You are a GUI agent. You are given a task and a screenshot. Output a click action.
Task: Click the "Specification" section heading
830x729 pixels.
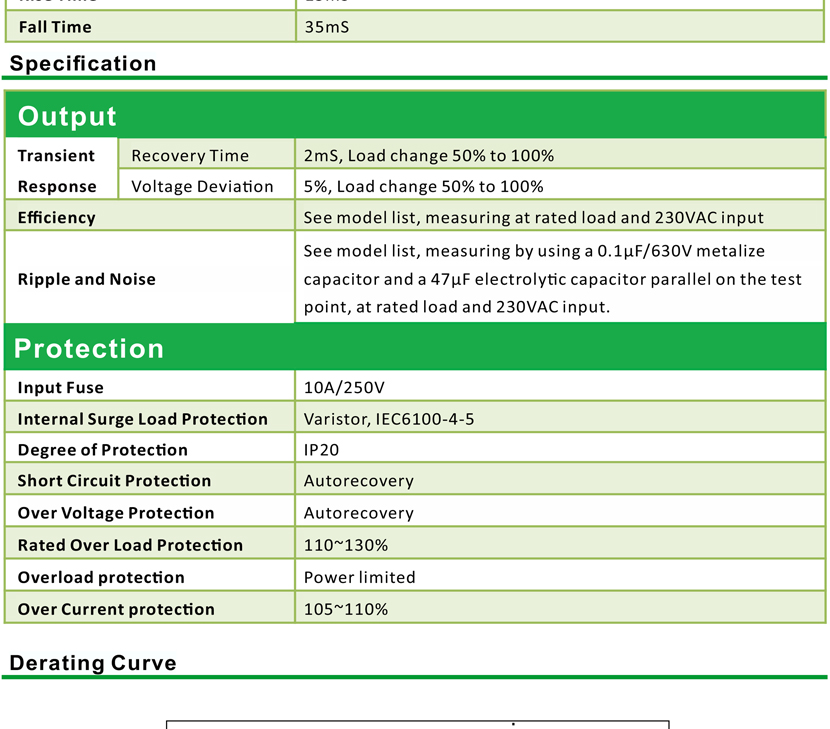click(83, 64)
